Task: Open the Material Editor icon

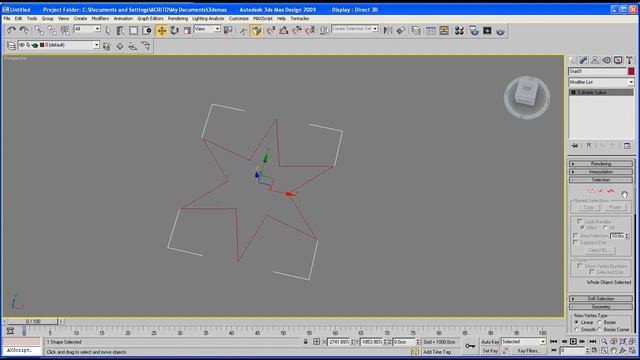Action: [x=459, y=30]
